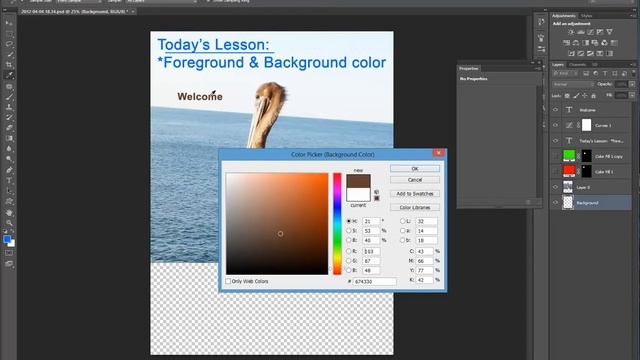Select the Clone Stamp tool
640x360 pixels.
point(9,107)
